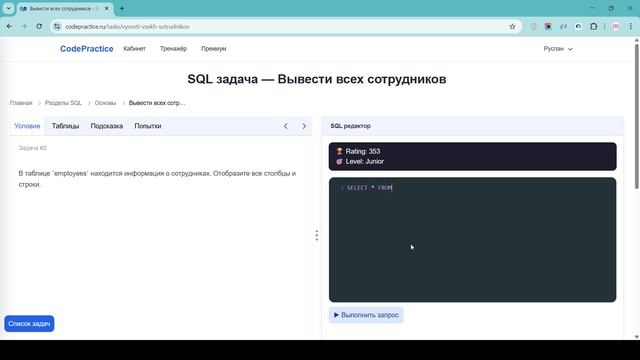Open the tab search dropdown arrow
Screen dimensions: 640x360
point(9,8)
